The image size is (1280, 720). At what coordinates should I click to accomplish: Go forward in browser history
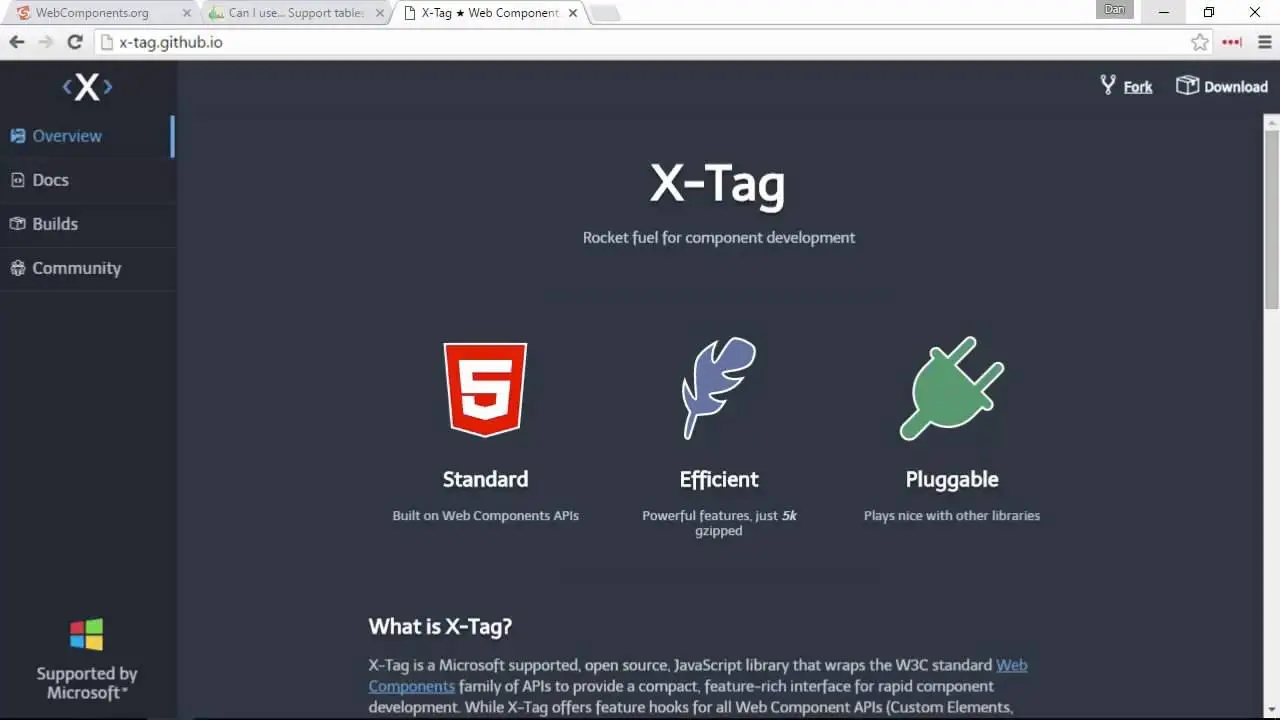coord(46,42)
